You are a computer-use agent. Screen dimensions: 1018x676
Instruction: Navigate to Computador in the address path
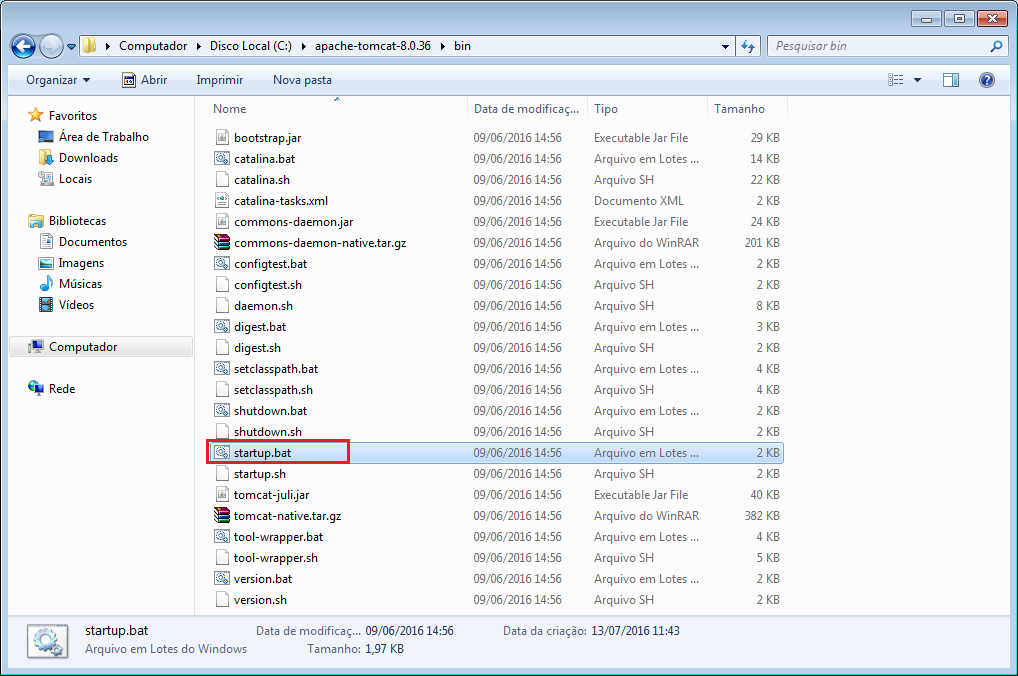[x=153, y=46]
